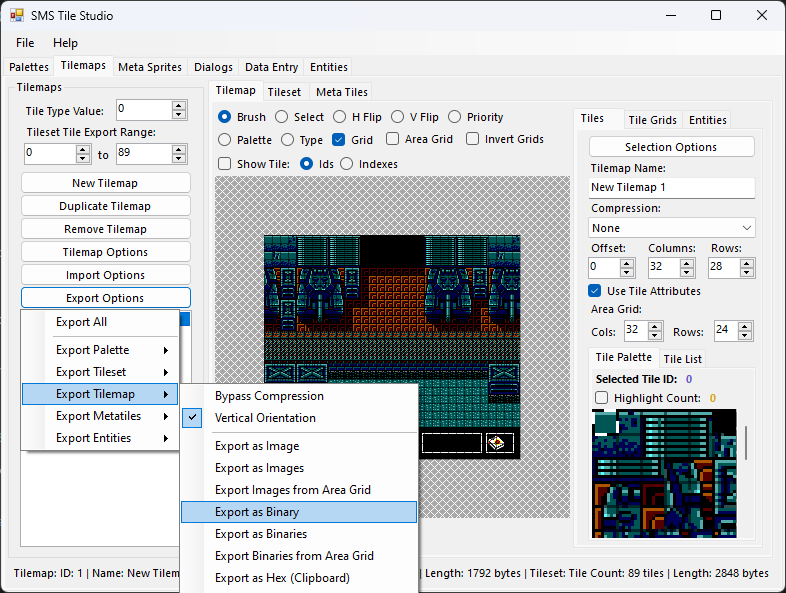Enable the Area Grid checkbox

coord(392,139)
